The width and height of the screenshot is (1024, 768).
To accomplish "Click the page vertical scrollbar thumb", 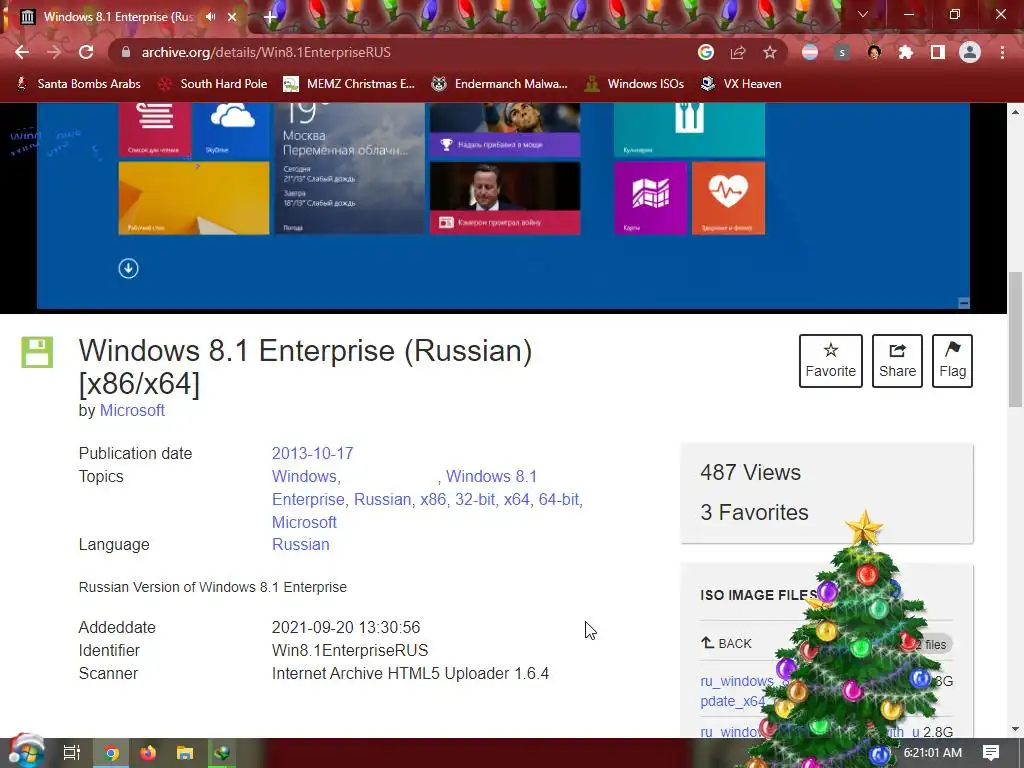I will click(x=1016, y=340).
